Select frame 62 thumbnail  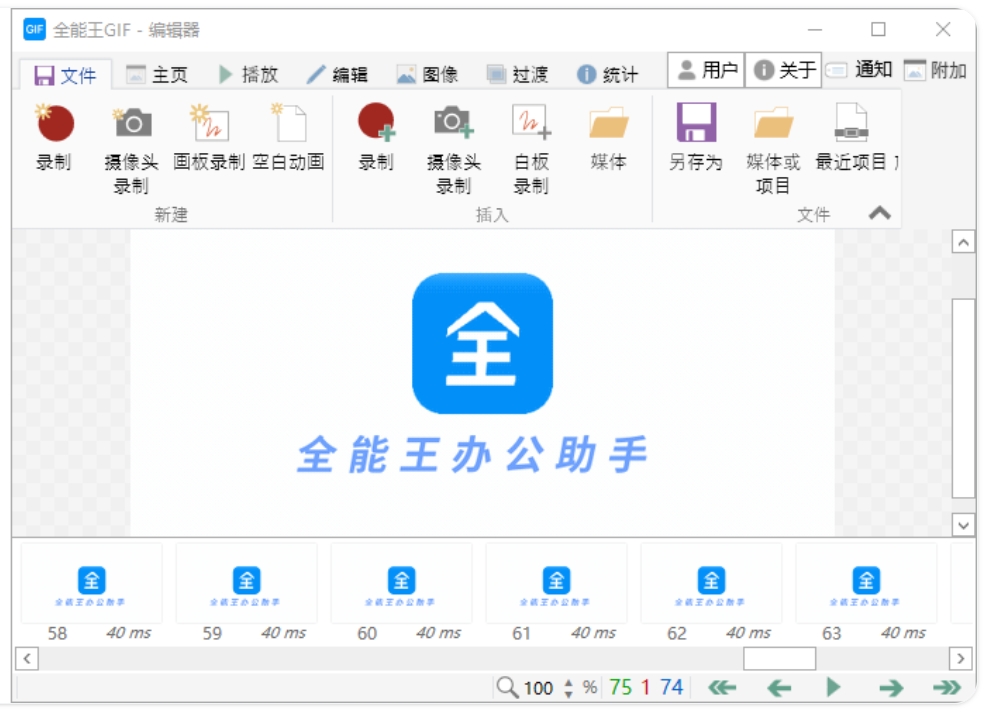tap(711, 583)
